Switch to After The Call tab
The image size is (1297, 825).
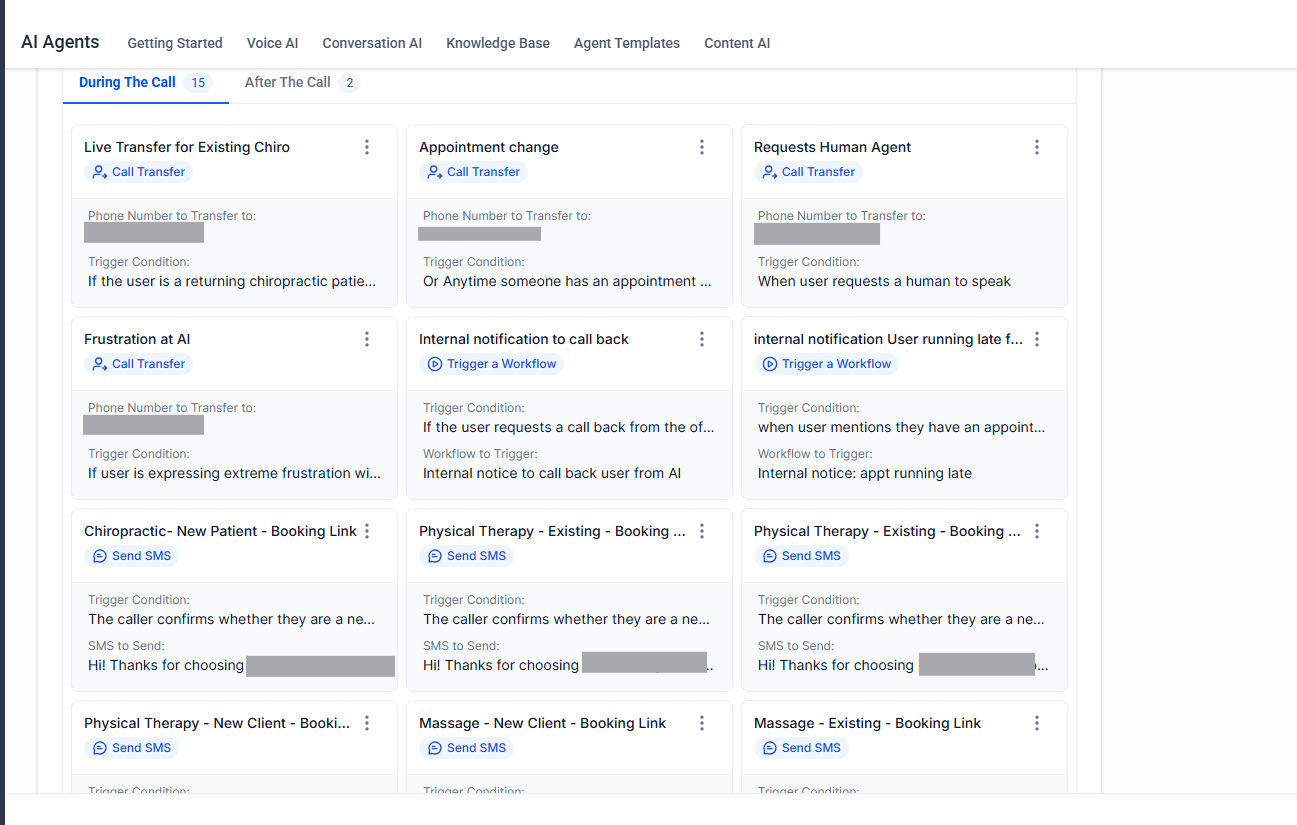point(302,83)
